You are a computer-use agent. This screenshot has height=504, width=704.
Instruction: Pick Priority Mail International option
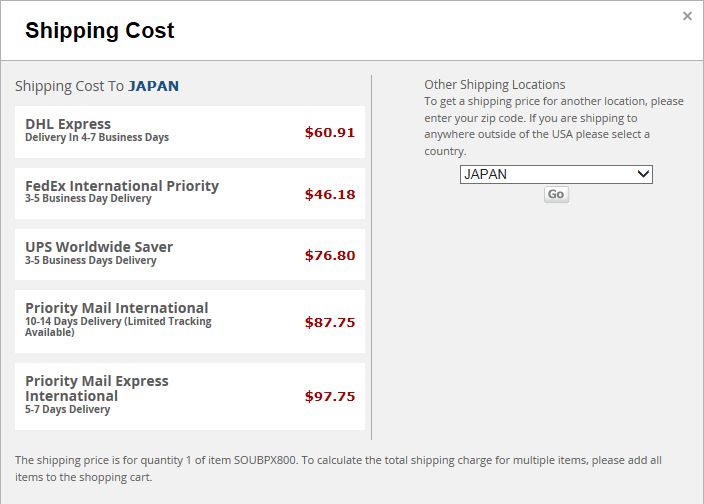pyautogui.click(x=189, y=321)
